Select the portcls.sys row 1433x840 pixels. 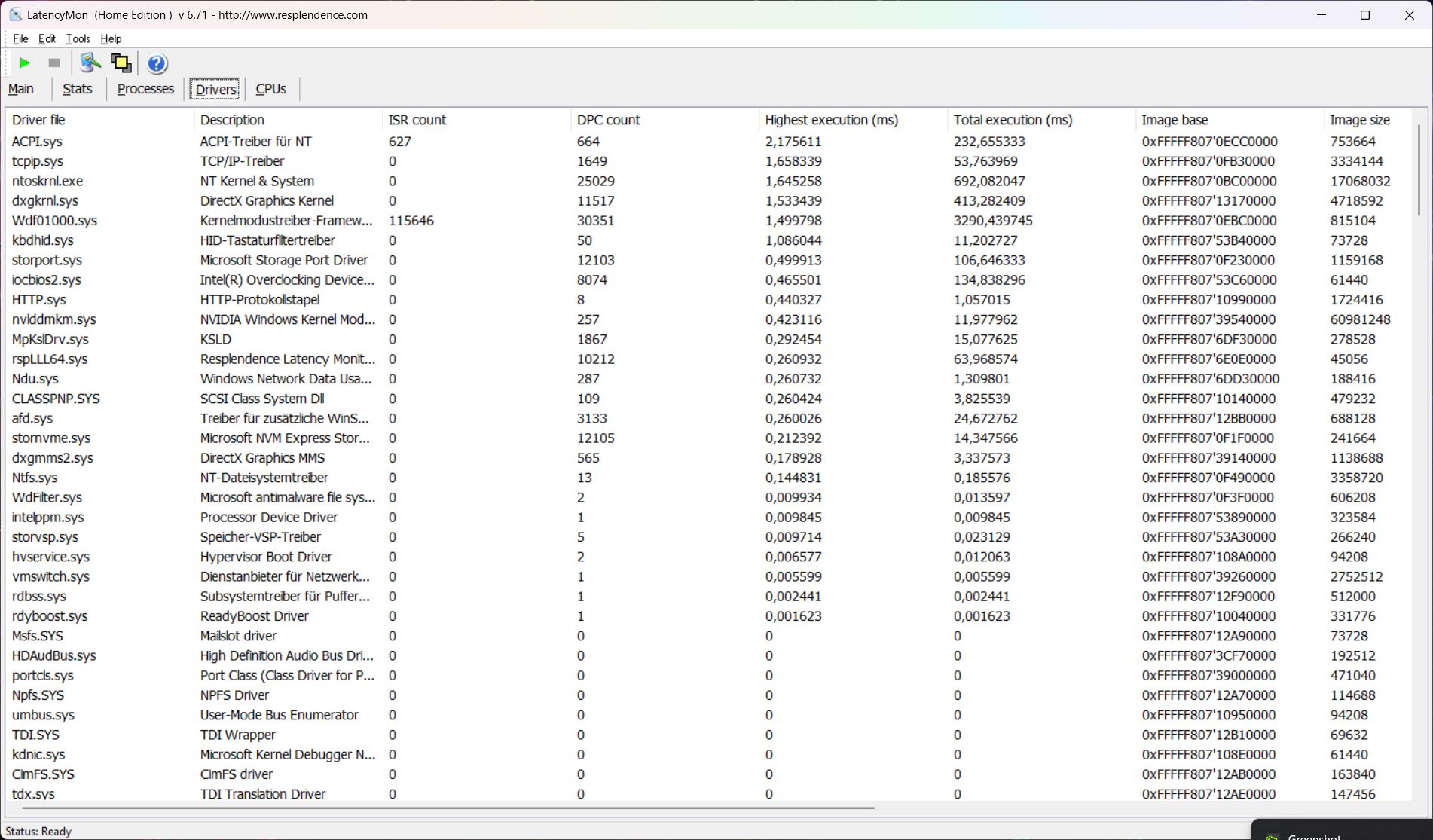point(708,676)
